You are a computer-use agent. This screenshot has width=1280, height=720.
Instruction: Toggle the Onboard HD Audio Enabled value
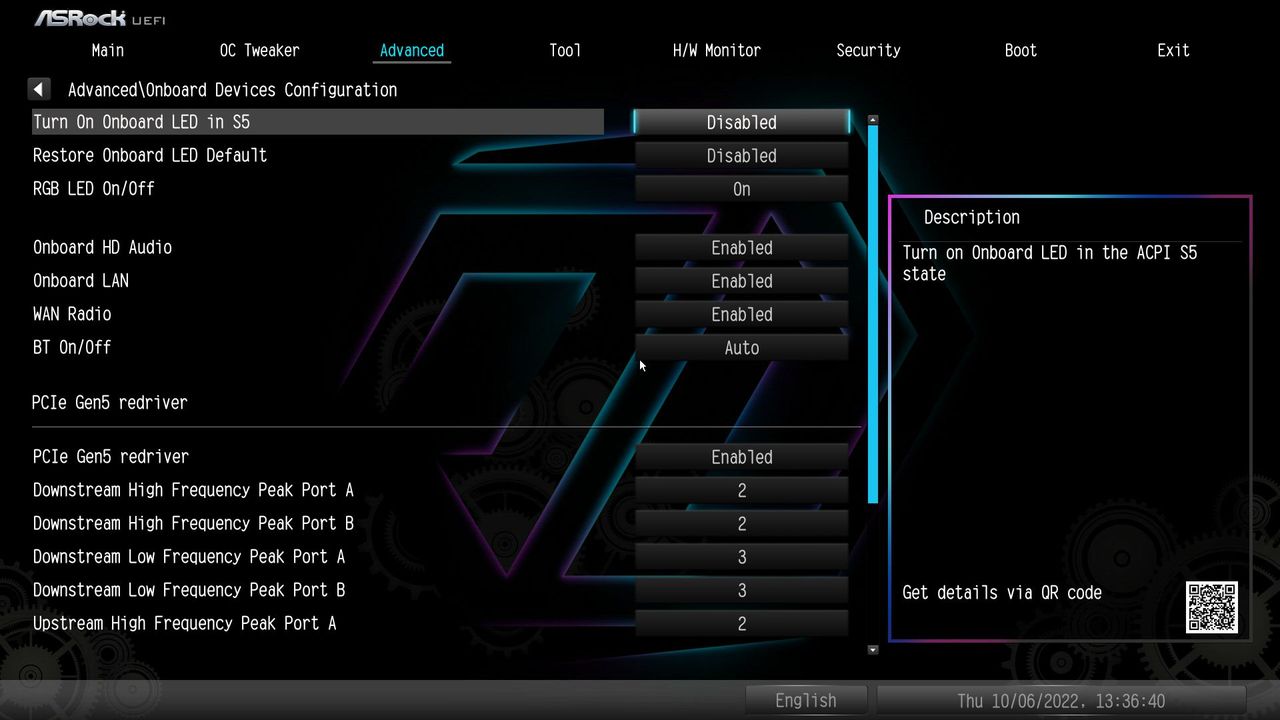742,248
